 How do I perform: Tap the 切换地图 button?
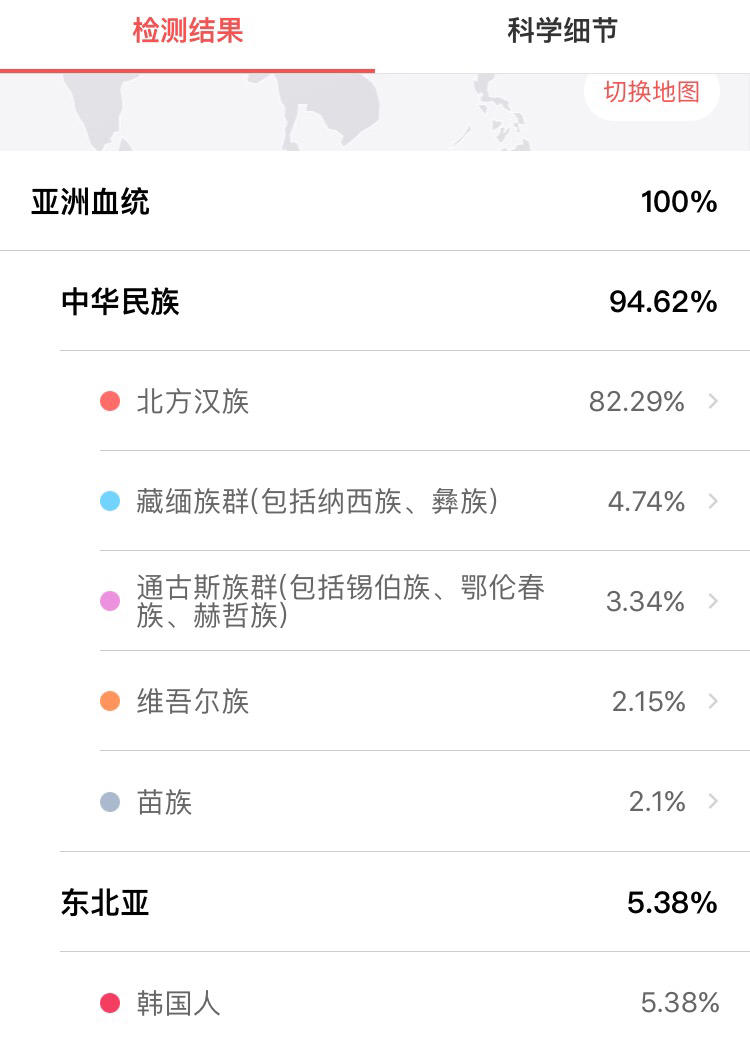pyautogui.click(x=651, y=93)
